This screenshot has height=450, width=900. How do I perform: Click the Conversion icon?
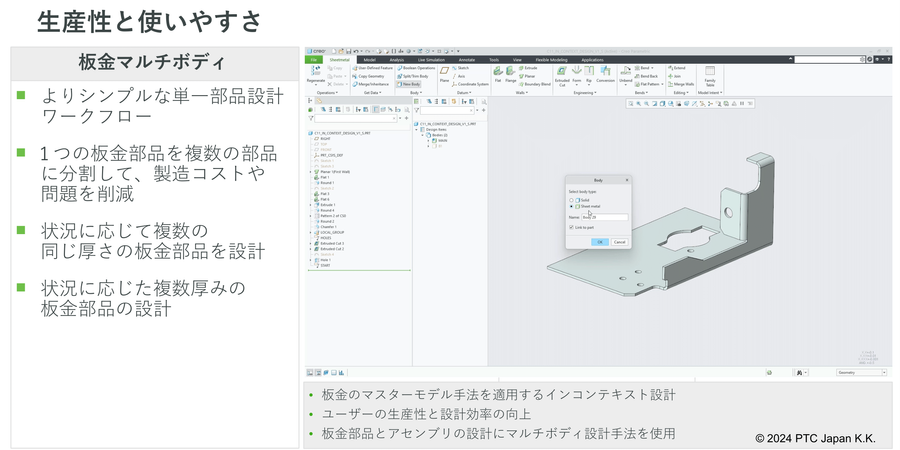point(605,73)
